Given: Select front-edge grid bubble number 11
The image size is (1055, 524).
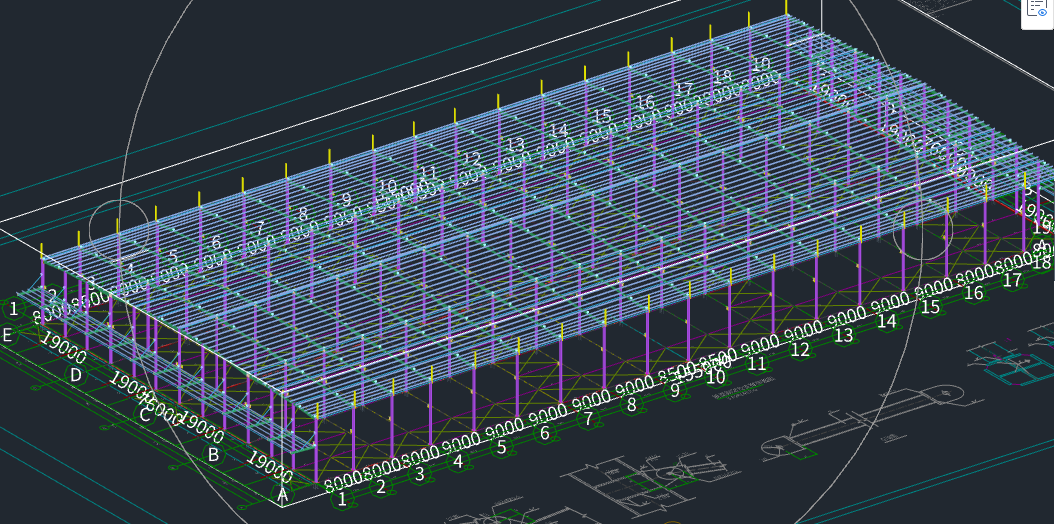Looking at the screenshot, I should [757, 363].
